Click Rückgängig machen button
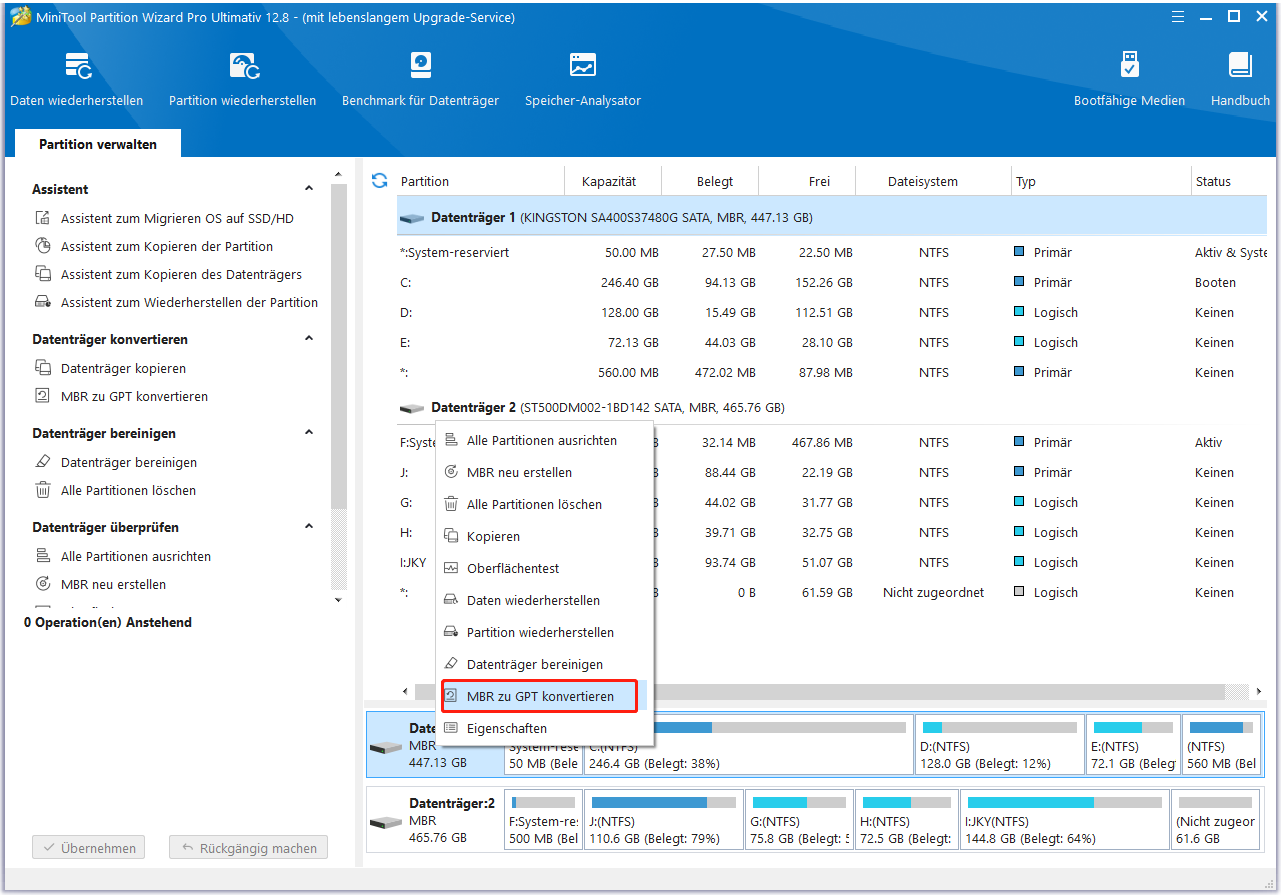 248,848
